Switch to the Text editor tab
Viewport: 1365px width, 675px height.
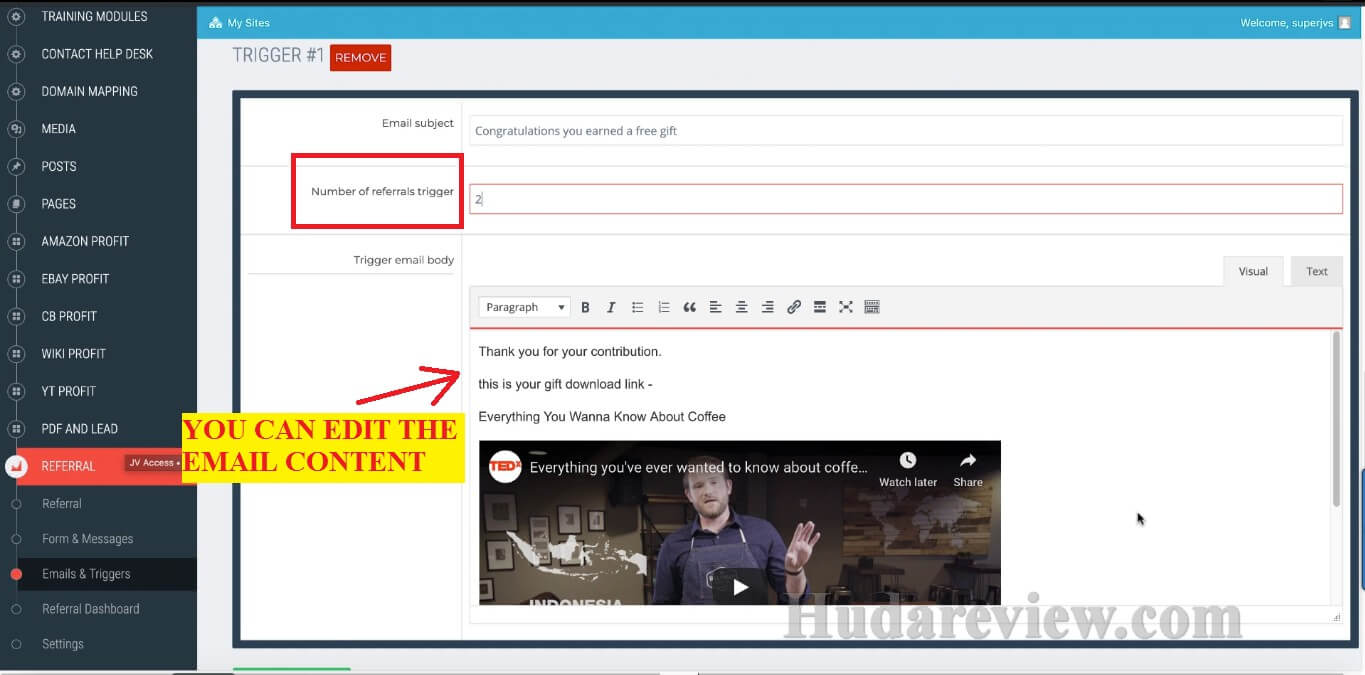pyautogui.click(x=1317, y=271)
